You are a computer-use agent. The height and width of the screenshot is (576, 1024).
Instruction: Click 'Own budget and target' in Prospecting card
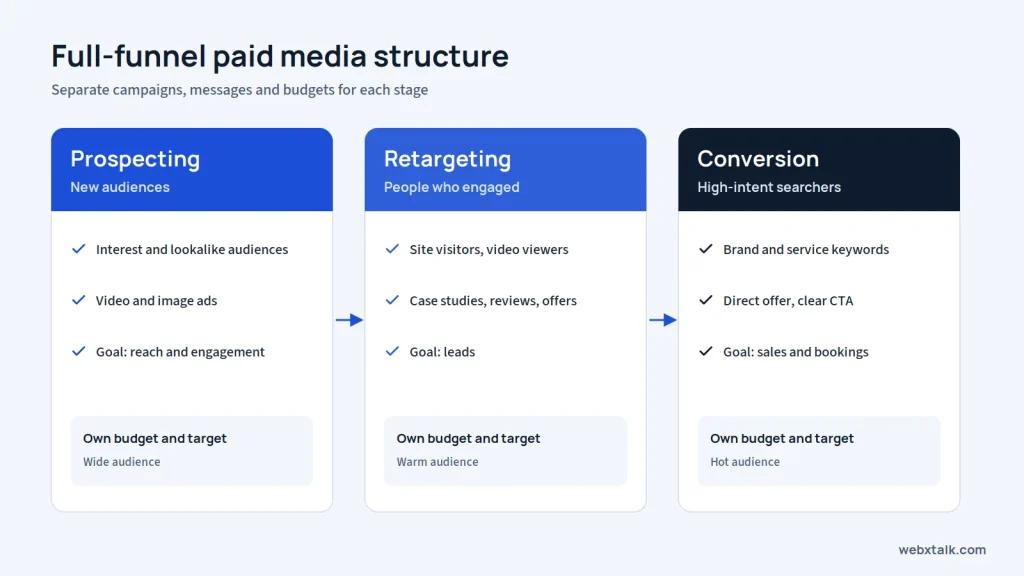click(155, 439)
